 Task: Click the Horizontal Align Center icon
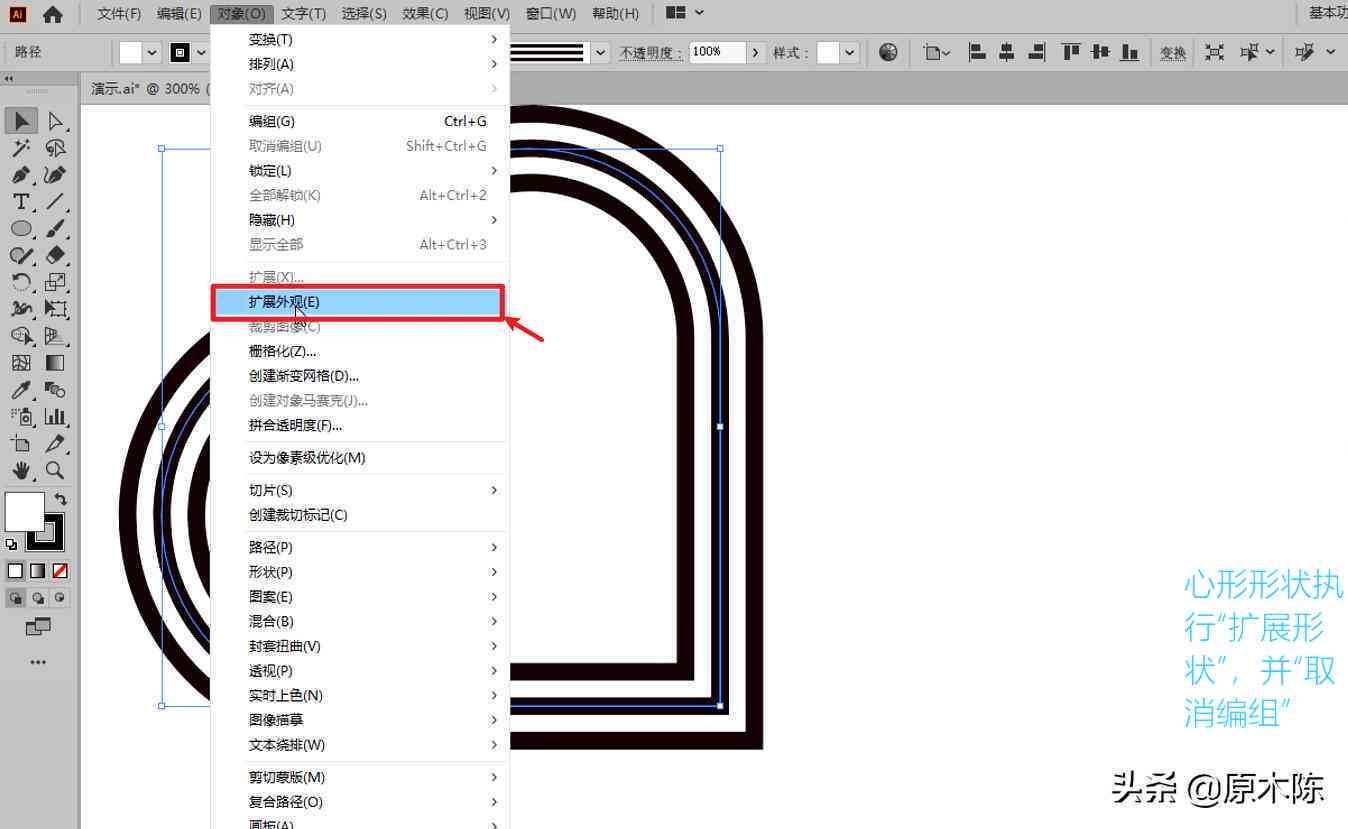click(1007, 52)
